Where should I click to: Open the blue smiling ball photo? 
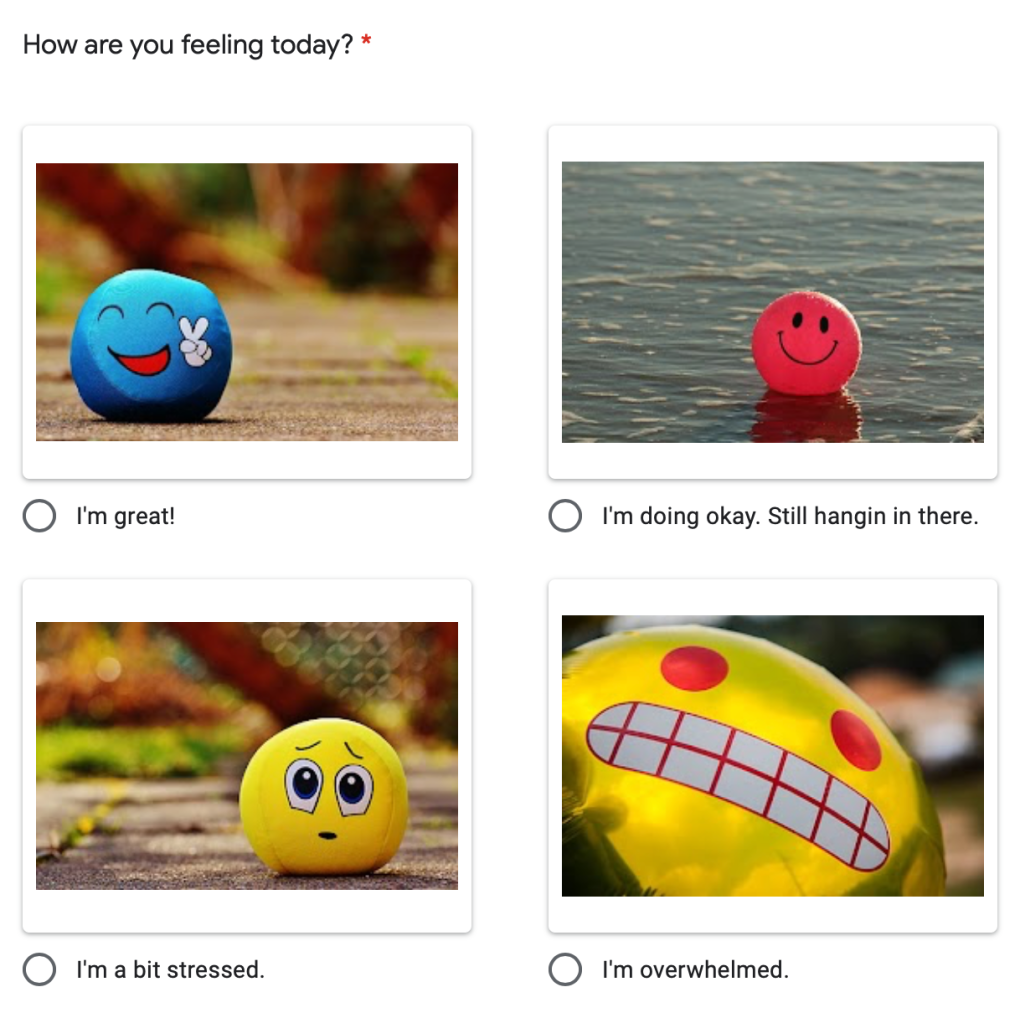pyautogui.click(x=247, y=302)
